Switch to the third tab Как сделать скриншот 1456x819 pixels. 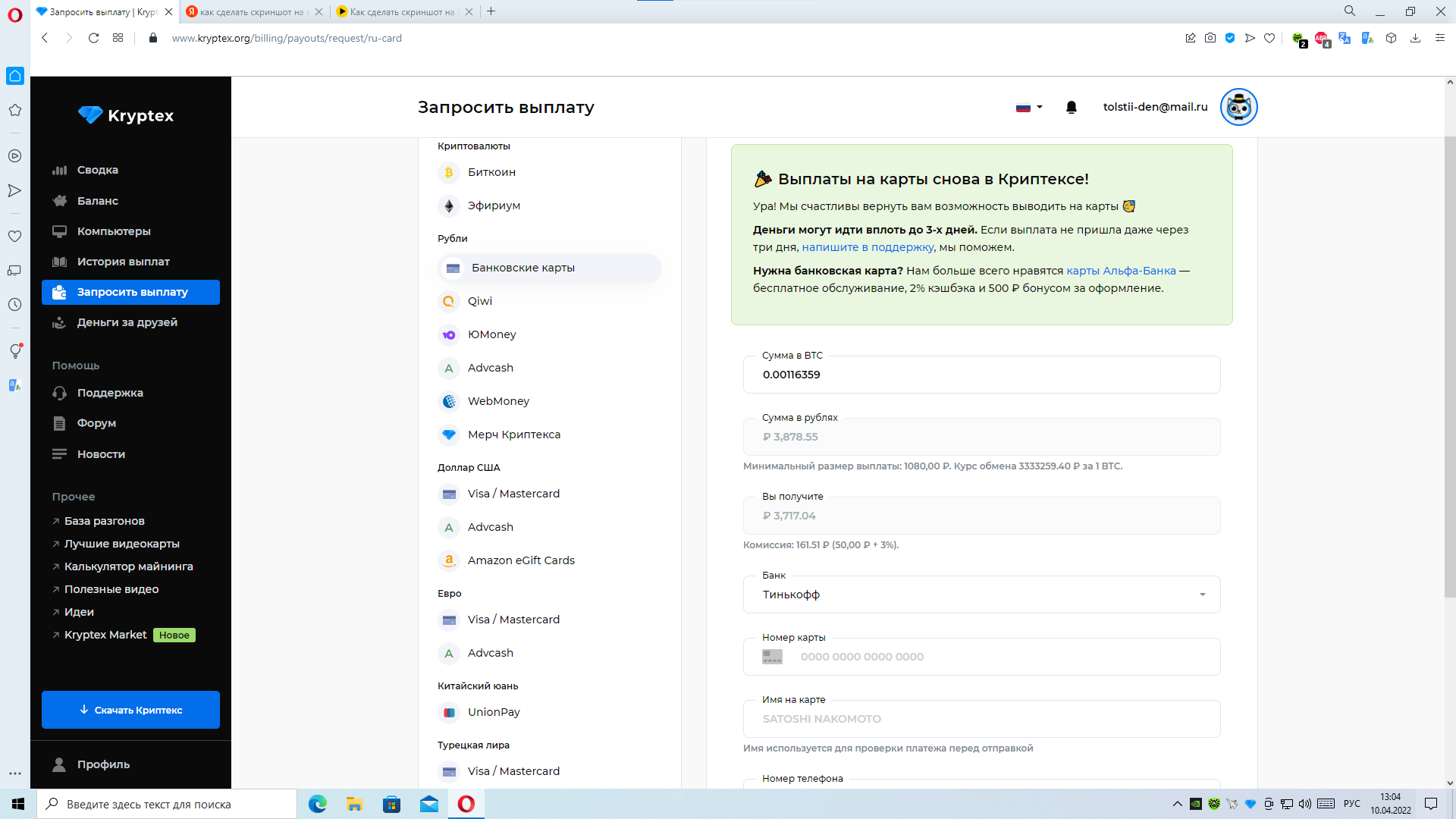(405, 11)
